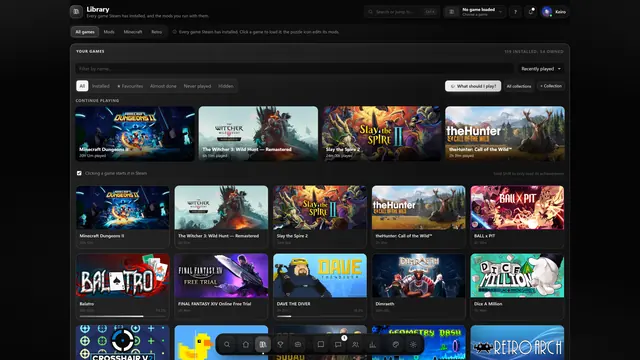
Task: Select the Hidden filter
Action: coord(226,86)
